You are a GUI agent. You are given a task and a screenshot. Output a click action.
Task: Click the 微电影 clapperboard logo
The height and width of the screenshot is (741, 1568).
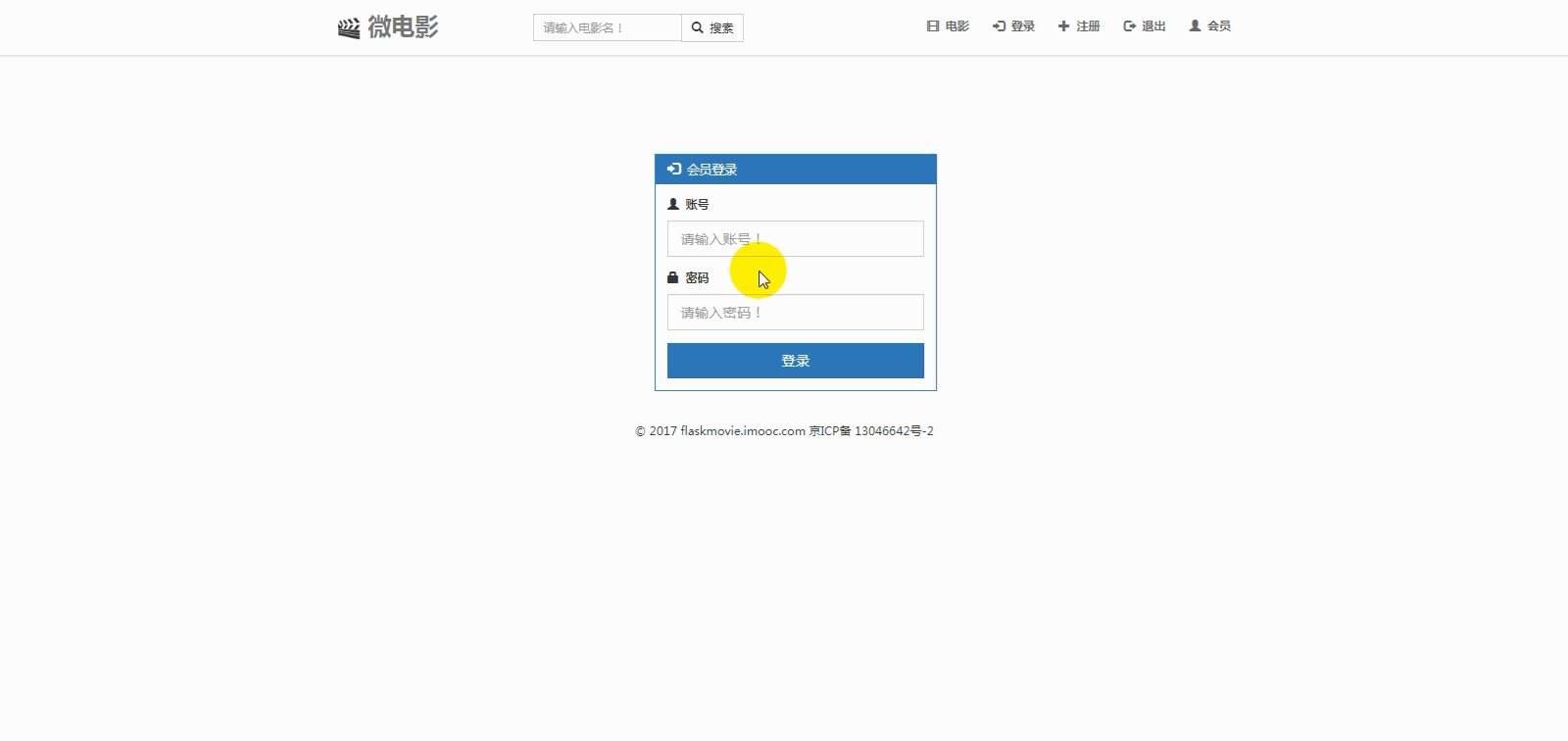point(388,27)
